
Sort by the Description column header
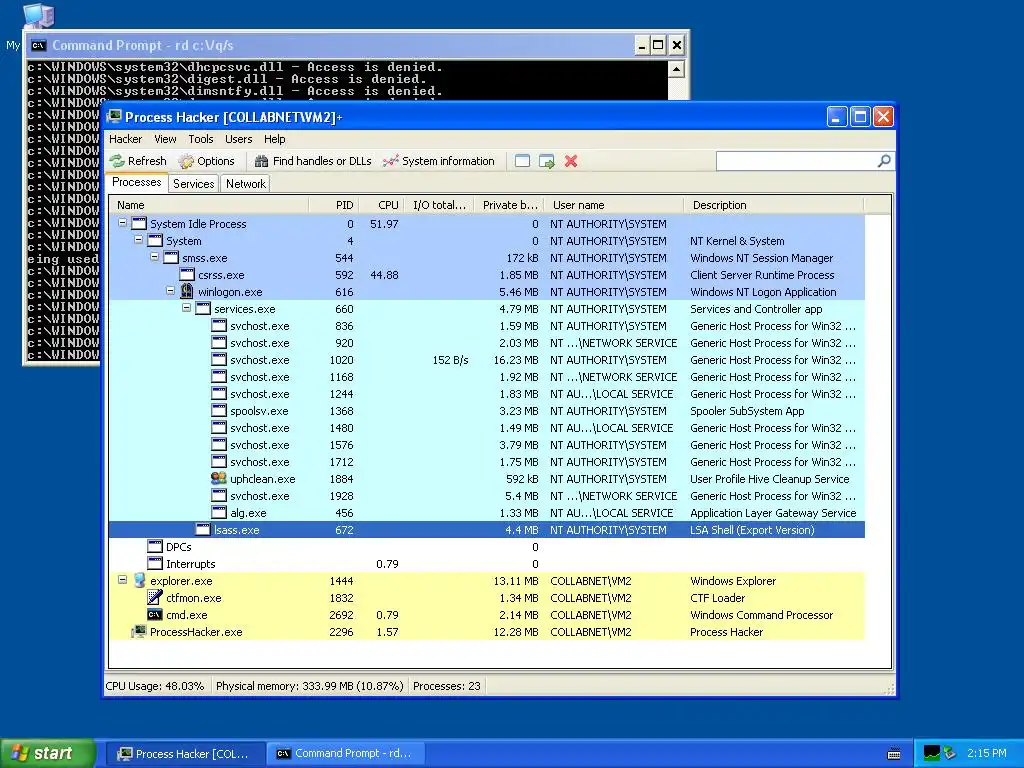point(774,205)
